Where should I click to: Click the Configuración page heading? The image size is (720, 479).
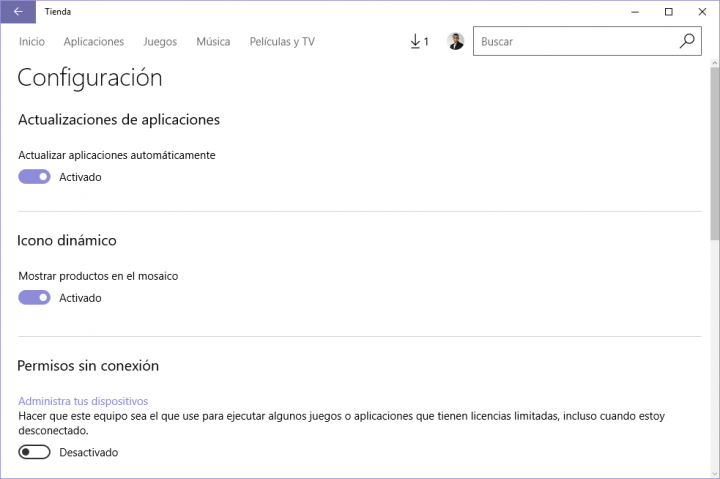90,78
